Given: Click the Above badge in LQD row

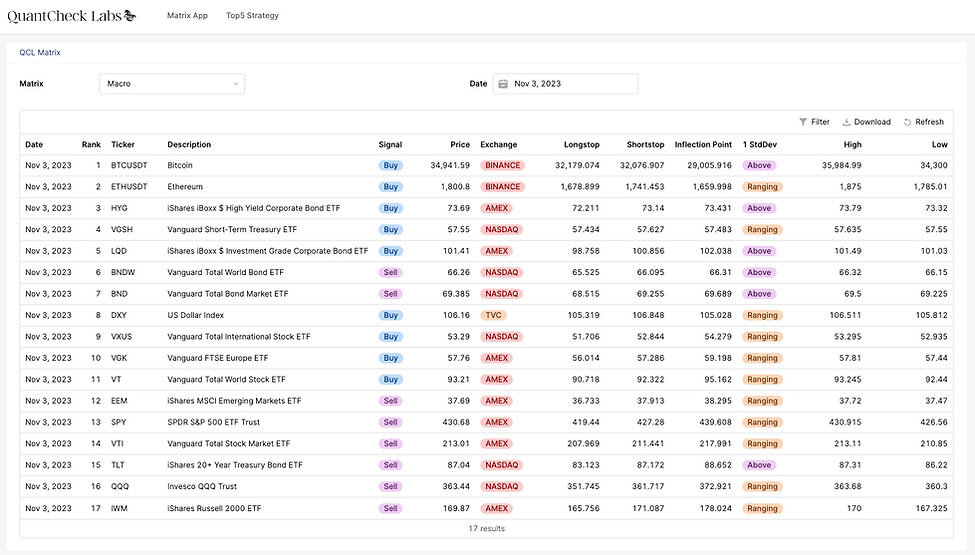Looking at the screenshot, I should click(x=759, y=251).
